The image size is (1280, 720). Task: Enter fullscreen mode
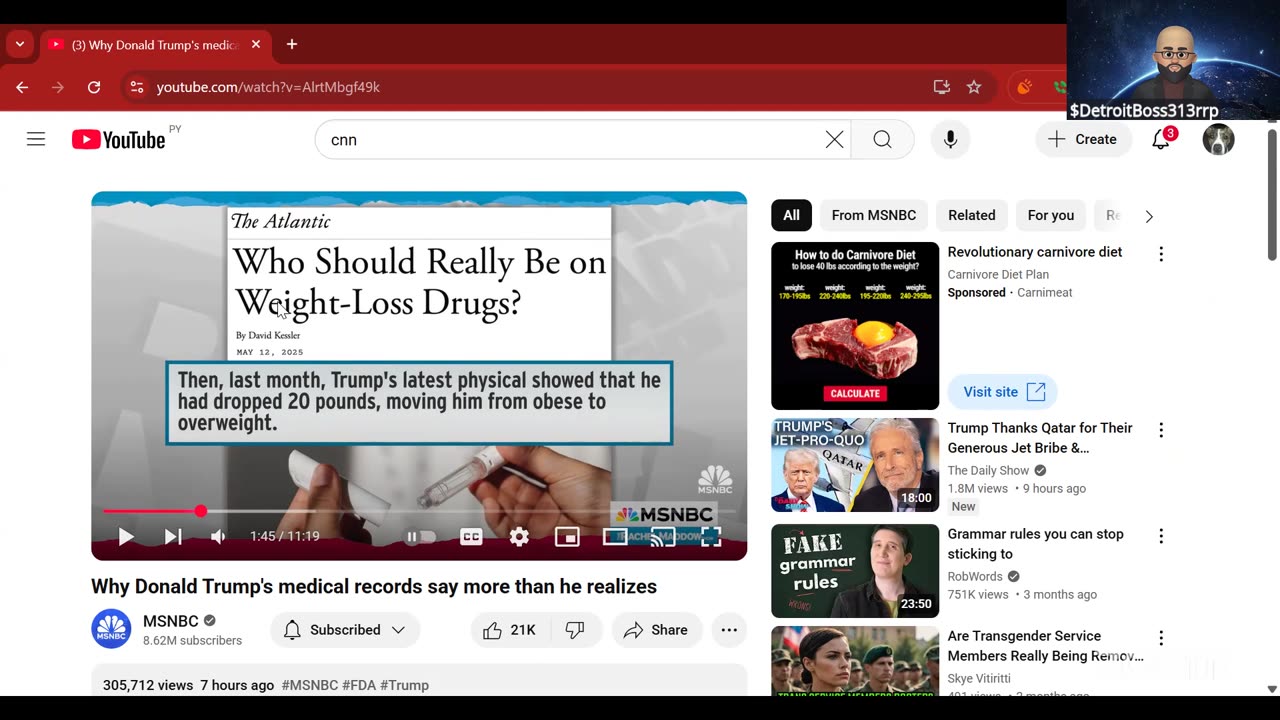pyautogui.click(x=711, y=537)
